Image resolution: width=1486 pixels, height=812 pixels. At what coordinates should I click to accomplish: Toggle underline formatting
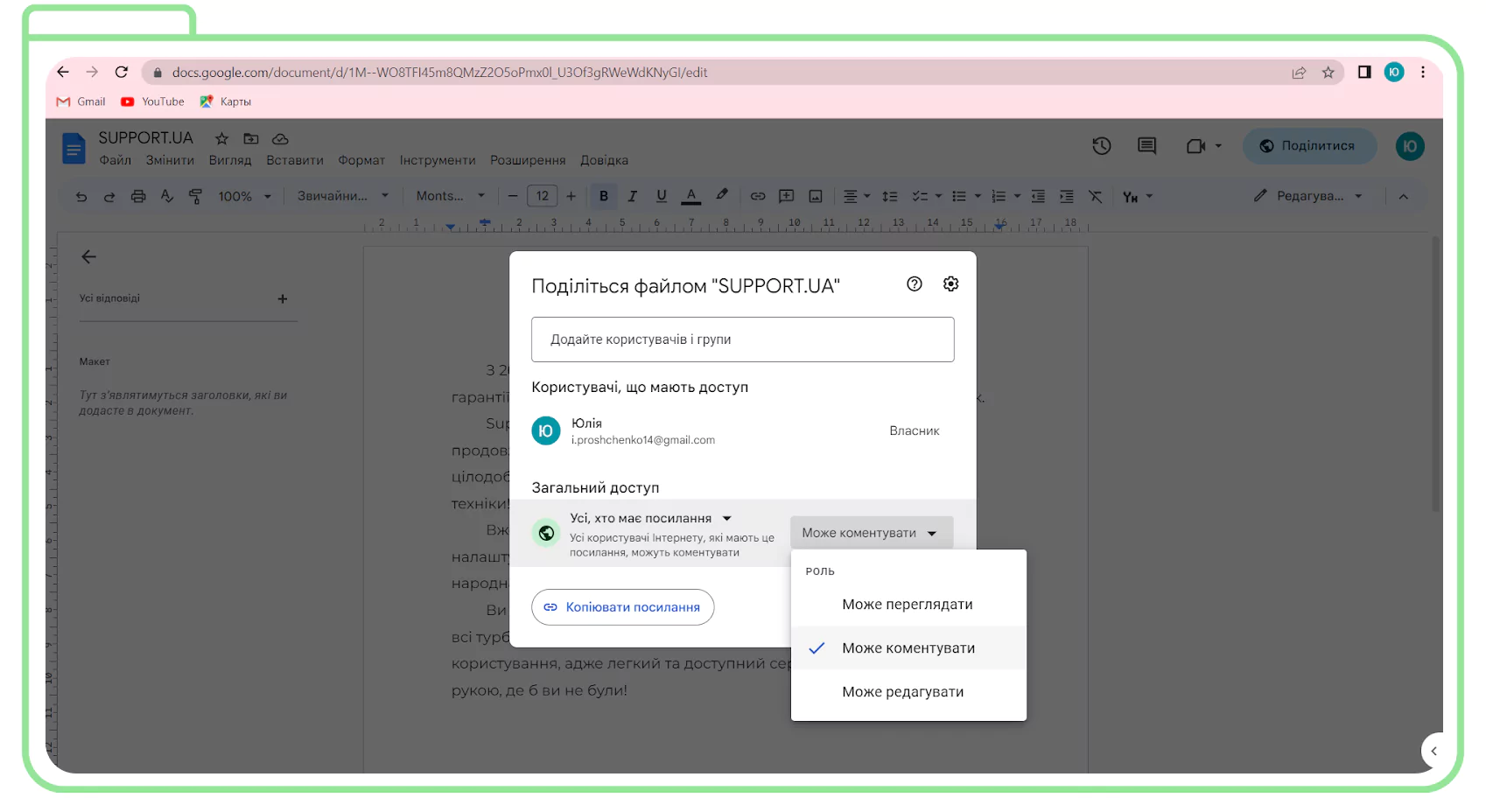662,196
